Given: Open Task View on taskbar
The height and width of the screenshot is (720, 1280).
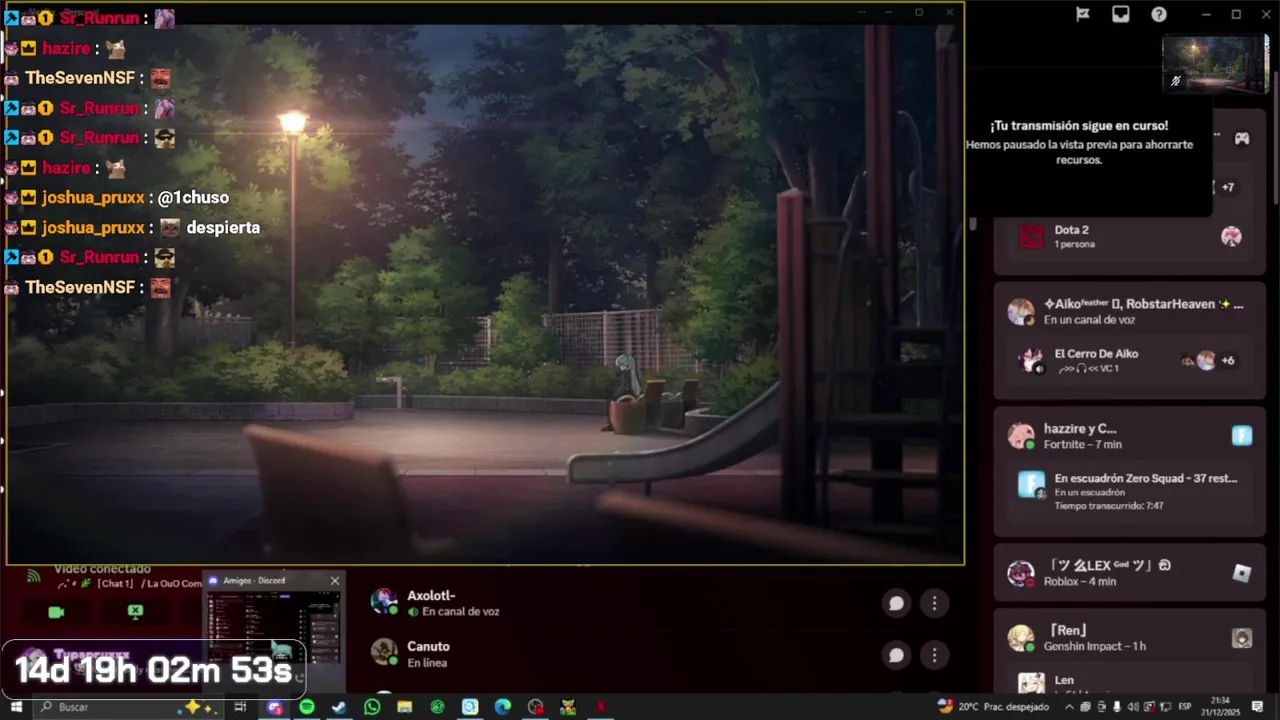Looking at the screenshot, I should point(240,707).
